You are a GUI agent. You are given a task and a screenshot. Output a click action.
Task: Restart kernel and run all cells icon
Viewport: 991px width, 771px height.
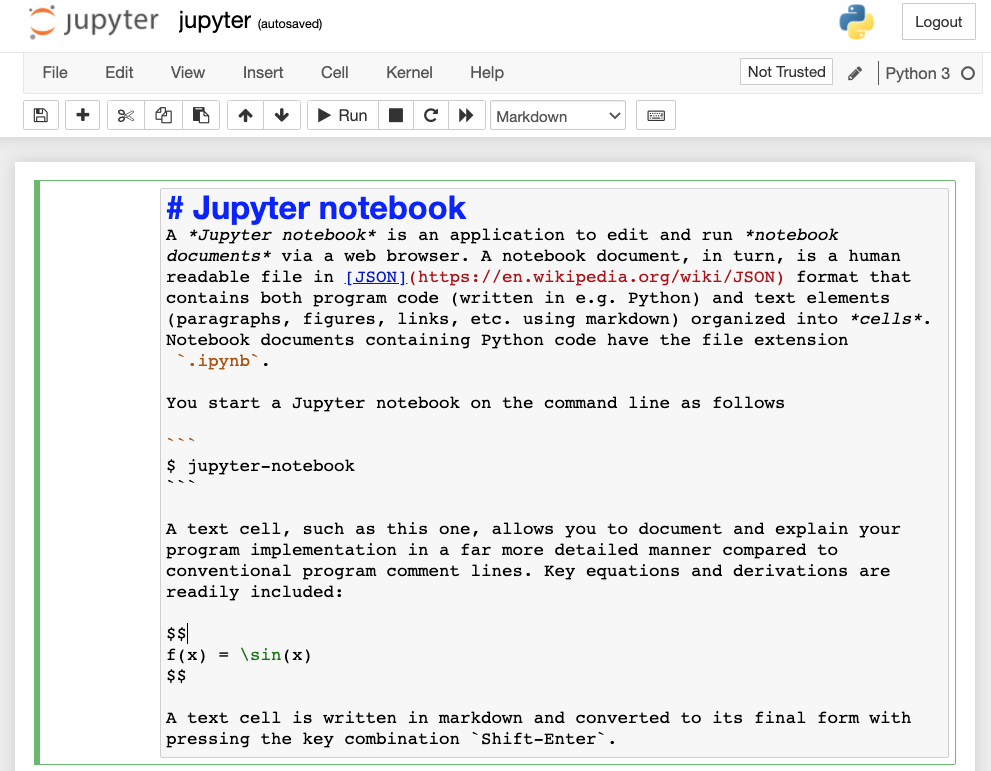[466, 115]
